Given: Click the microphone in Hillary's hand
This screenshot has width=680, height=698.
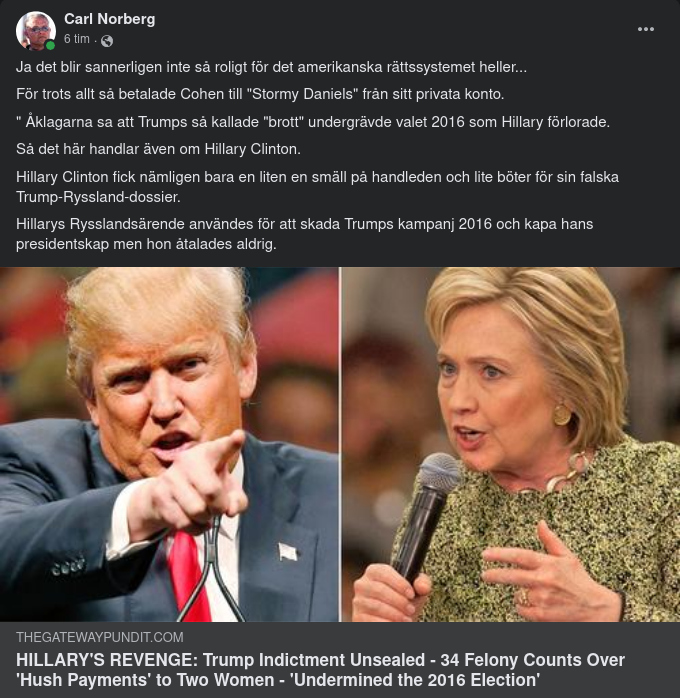Looking at the screenshot, I should (x=425, y=516).
